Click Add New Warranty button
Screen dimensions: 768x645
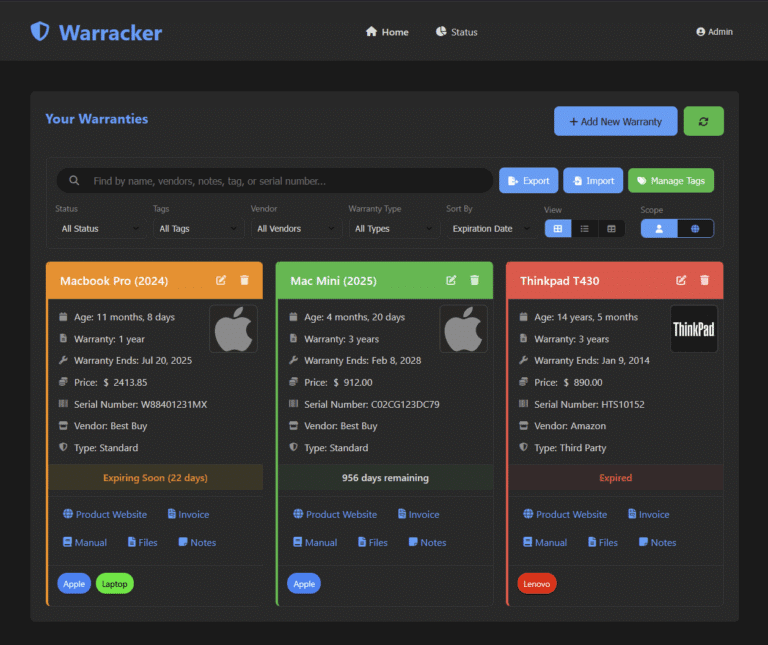tap(616, 121)
